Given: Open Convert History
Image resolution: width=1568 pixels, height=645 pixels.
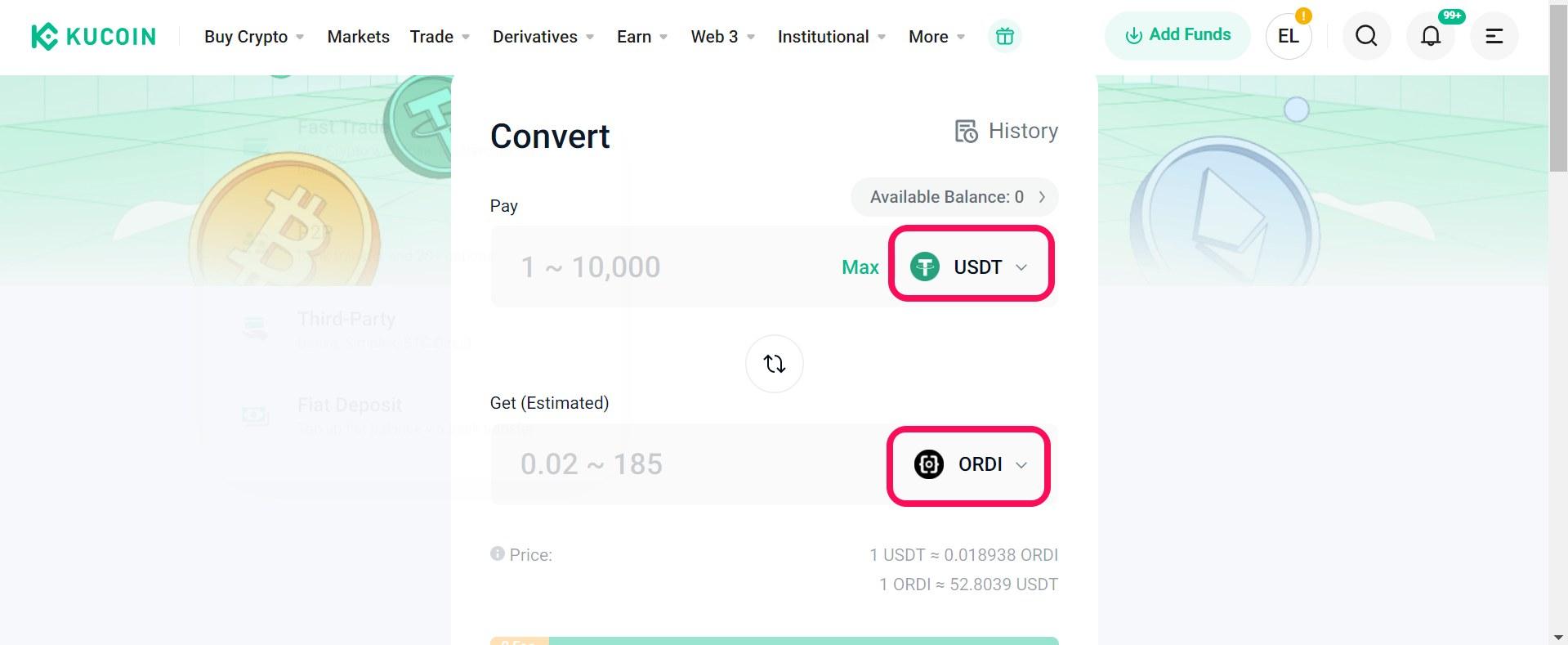Looking at the screenshot, I should 1007,131.
